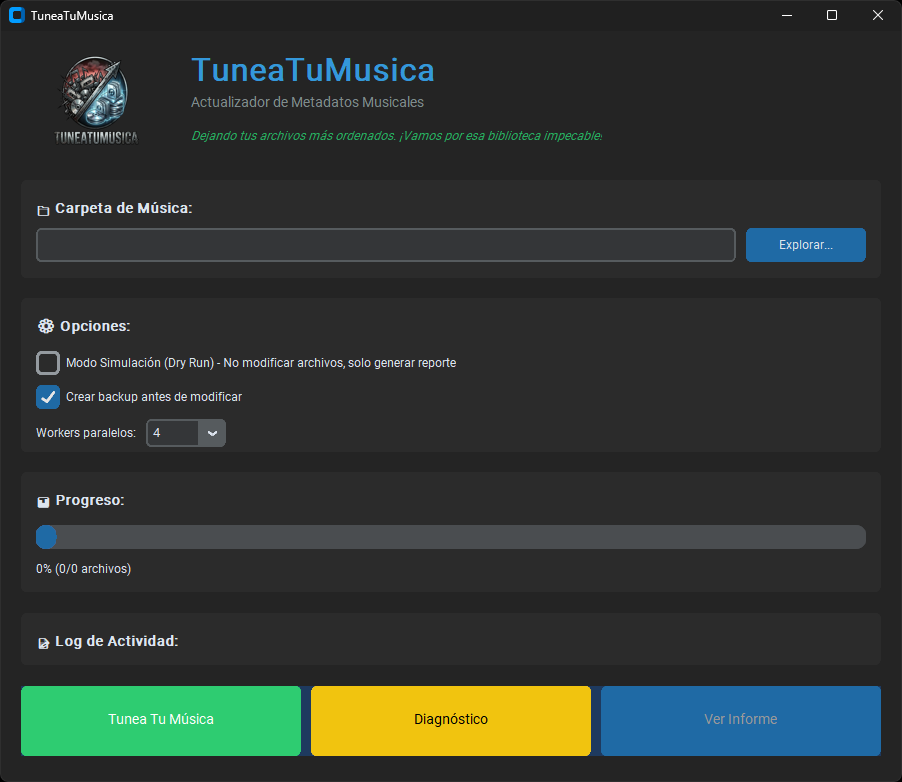
Task: Run the Diagnóstico tool
Action: point(450,720)
